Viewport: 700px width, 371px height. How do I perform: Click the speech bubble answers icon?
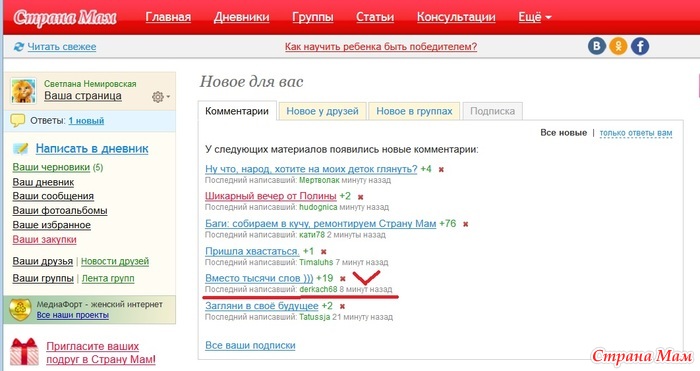click(17, 121)
